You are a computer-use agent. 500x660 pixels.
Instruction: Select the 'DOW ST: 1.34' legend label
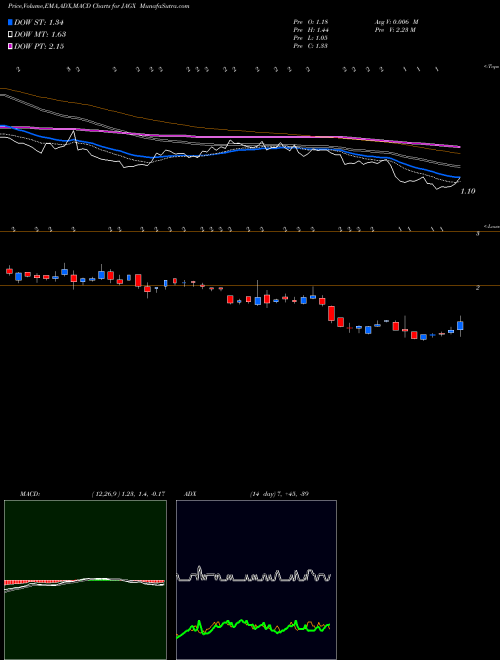tap(39, 23)
